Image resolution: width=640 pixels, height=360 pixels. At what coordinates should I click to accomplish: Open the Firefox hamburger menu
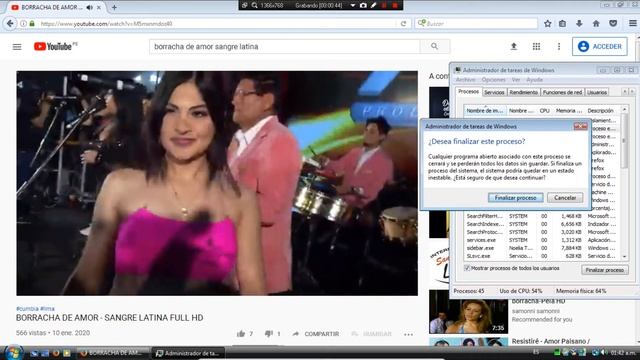pyautogui.click(x=633, y=24)
